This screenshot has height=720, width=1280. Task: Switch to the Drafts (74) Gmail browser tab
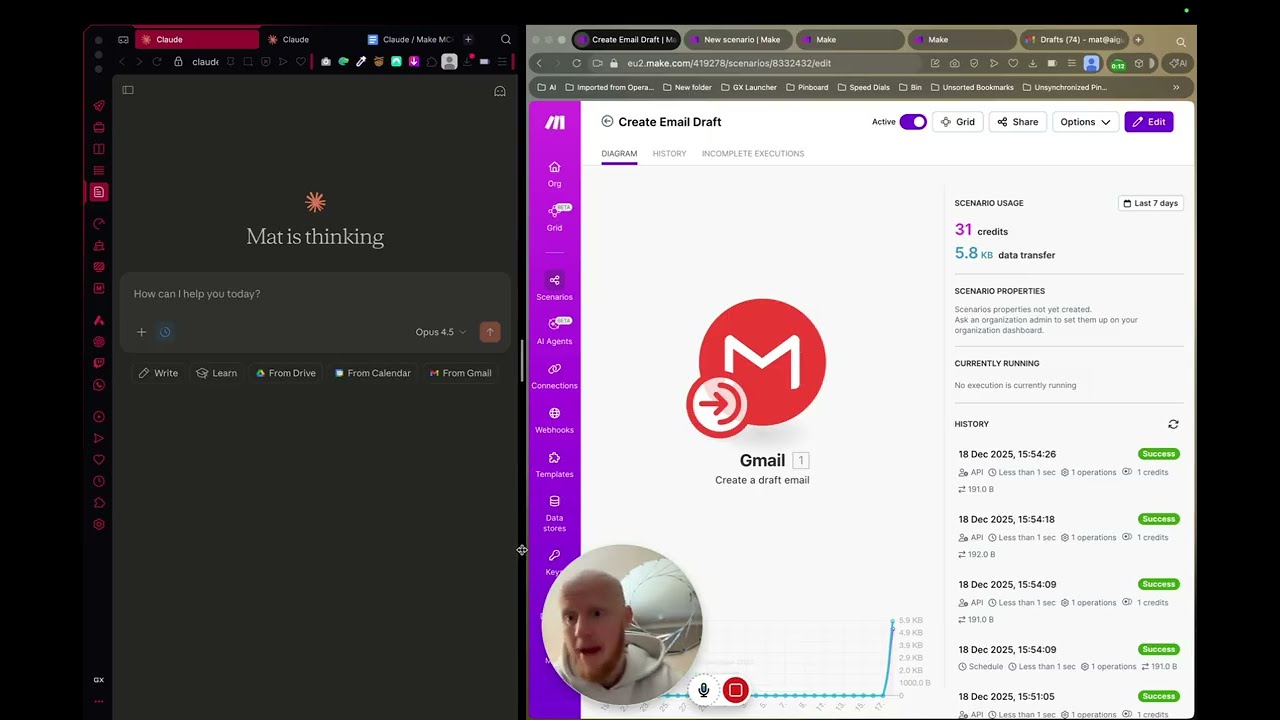1076,40
